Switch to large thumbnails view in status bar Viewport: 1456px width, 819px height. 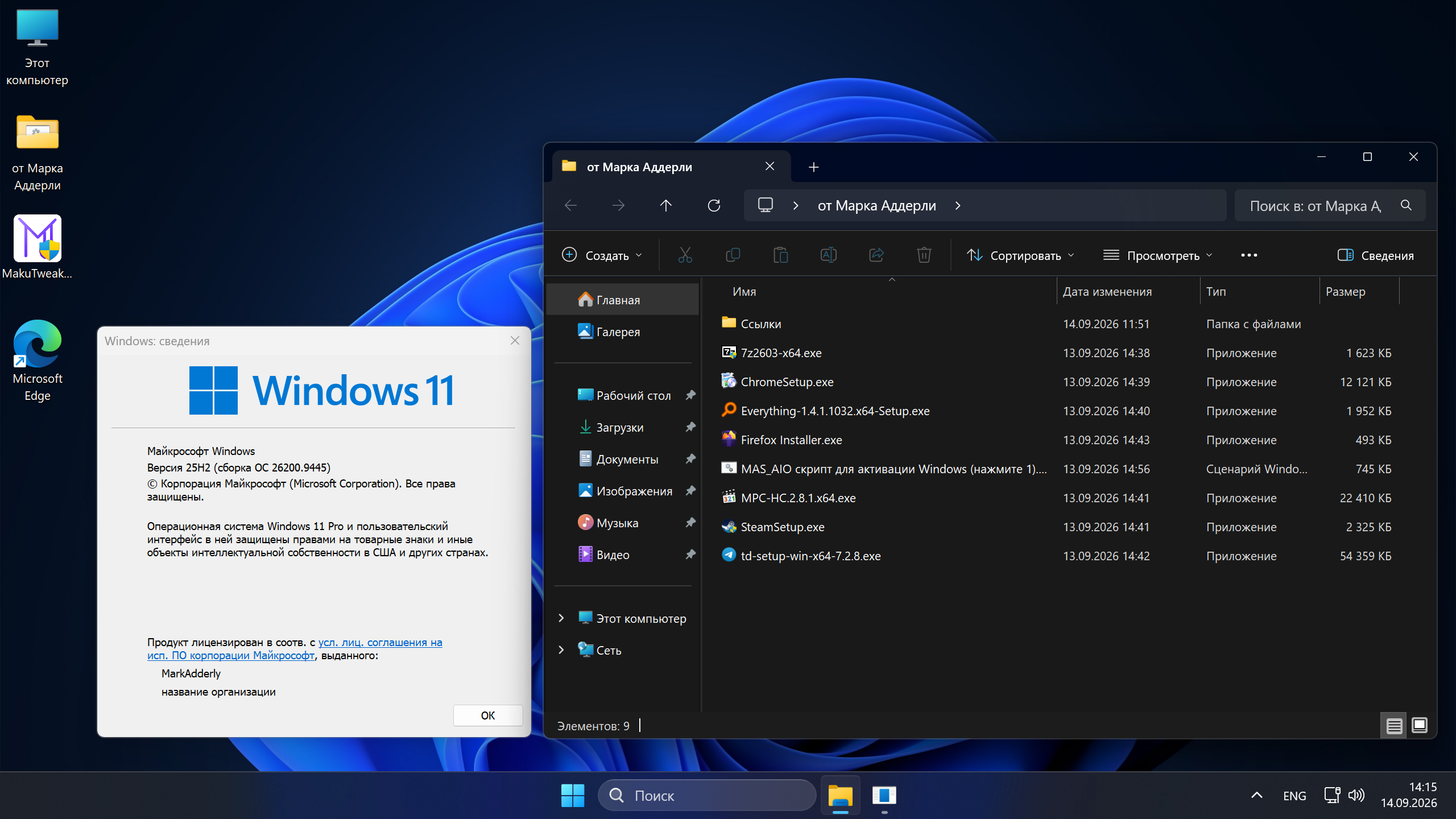point(1420,726)
